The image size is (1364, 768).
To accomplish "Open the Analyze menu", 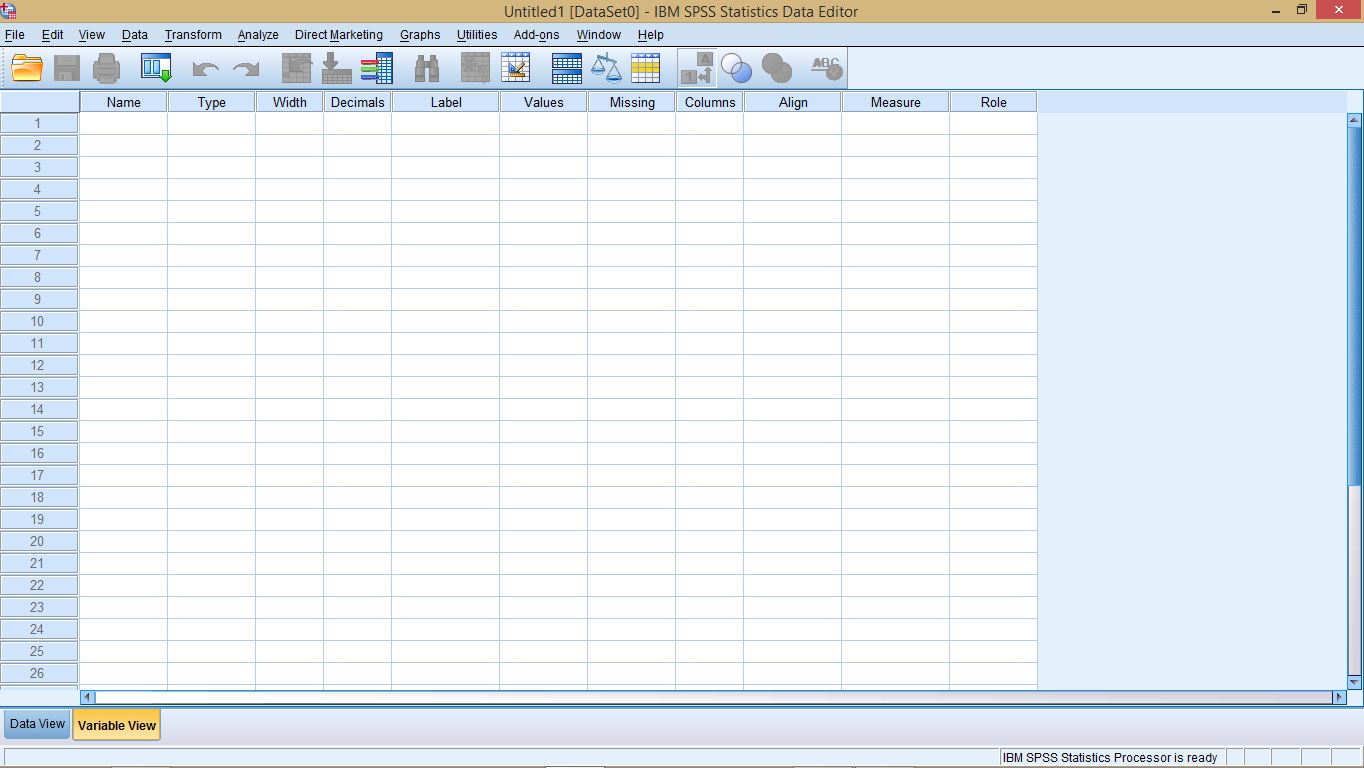I will [x=258, y=35].
